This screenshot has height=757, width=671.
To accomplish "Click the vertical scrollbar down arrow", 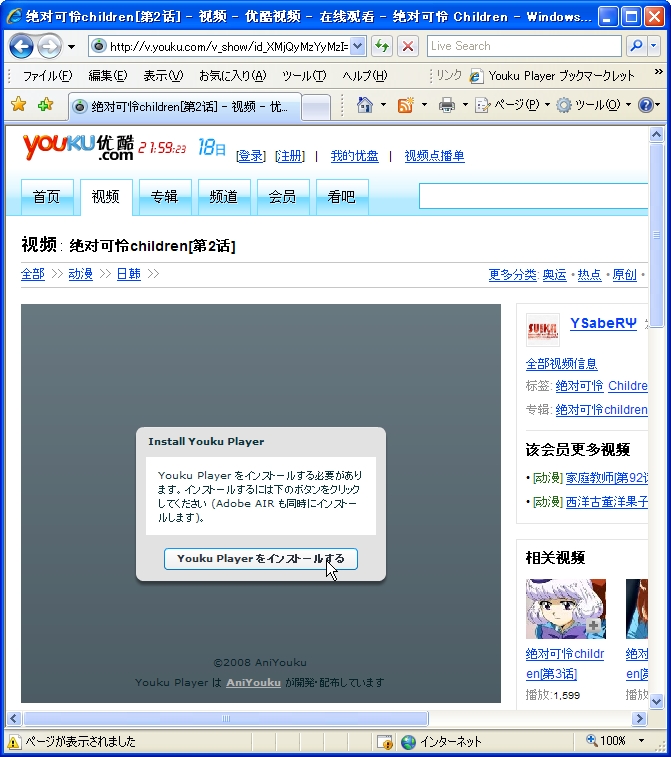I will point(656,701).
